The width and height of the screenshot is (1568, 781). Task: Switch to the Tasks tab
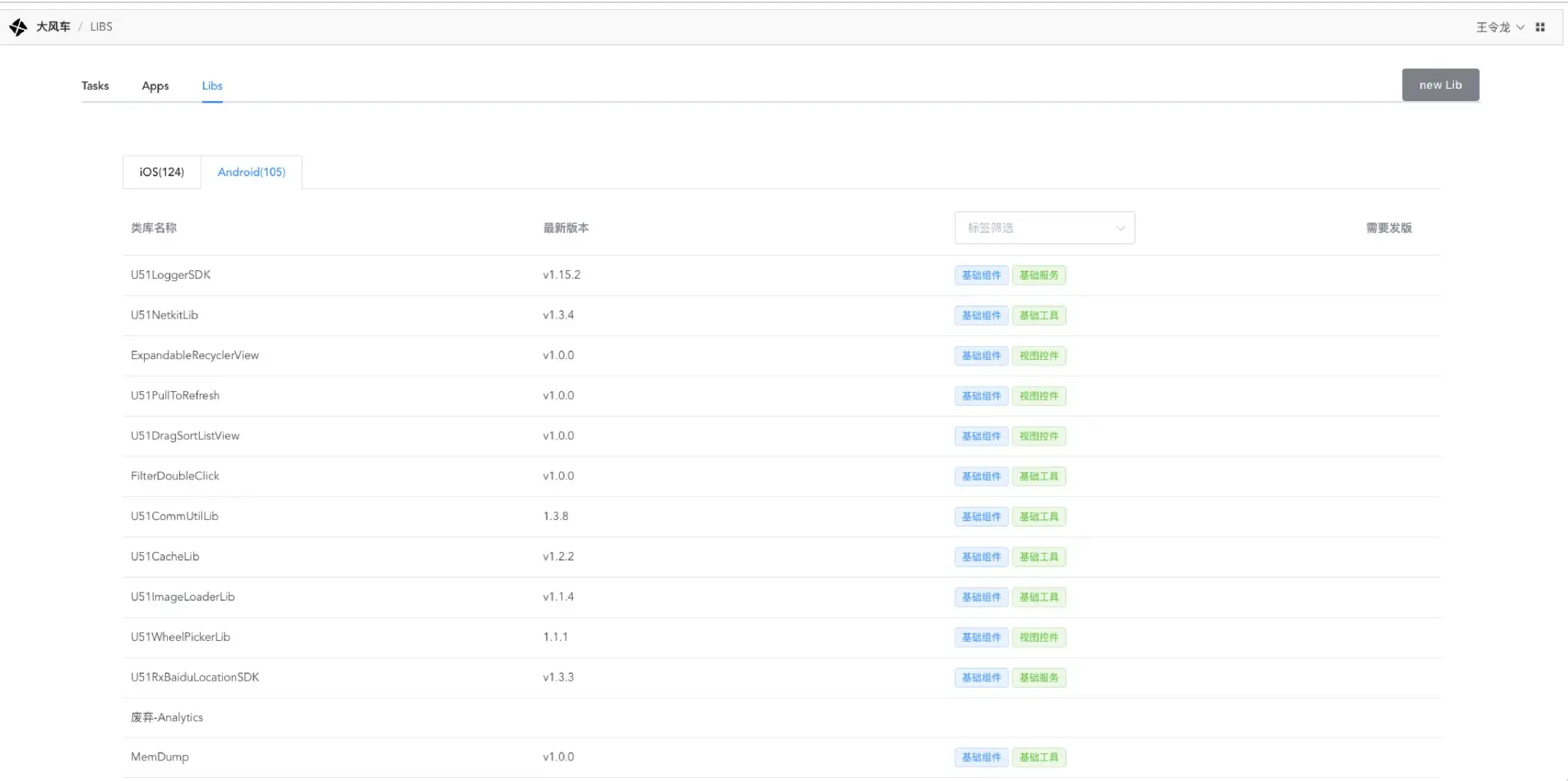pyautogui.click(x=95, y=86)
